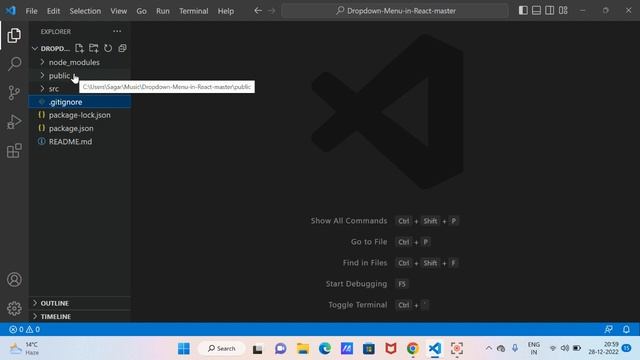Open the Run and Debug view
Image resolution: width=640 pixels, height=360 pixels.
coord(14,122)
